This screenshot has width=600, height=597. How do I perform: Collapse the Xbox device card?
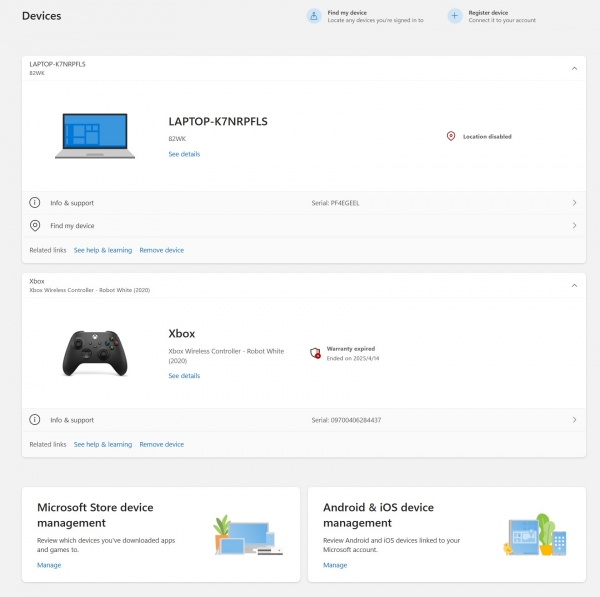point(574,285)
